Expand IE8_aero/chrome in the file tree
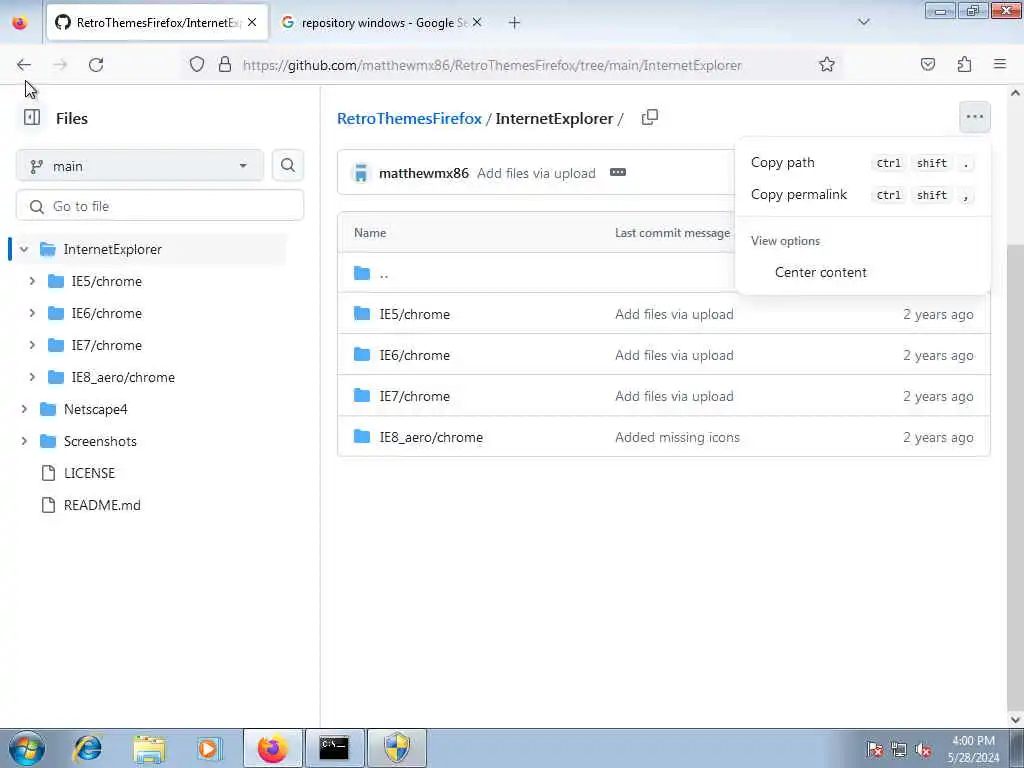This screenshot has height=768, width=1024. [32, 377]
